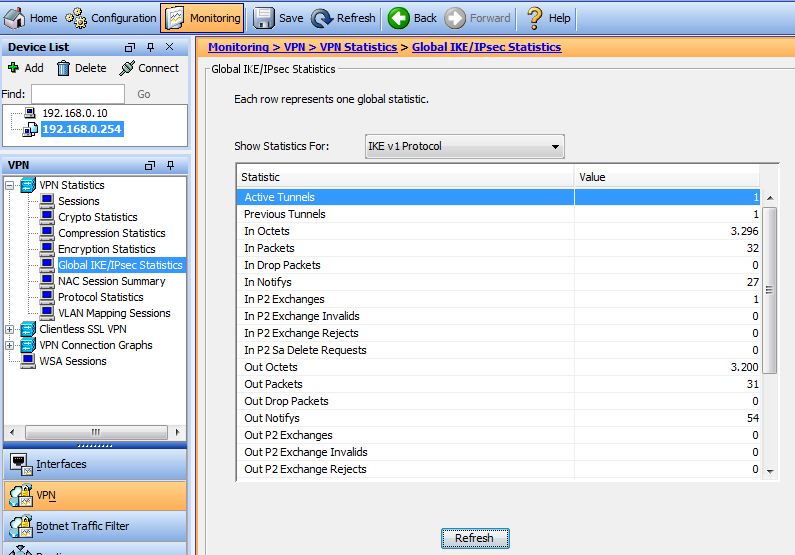
Task: Close the Device List panel
Action: coord(170,47)
